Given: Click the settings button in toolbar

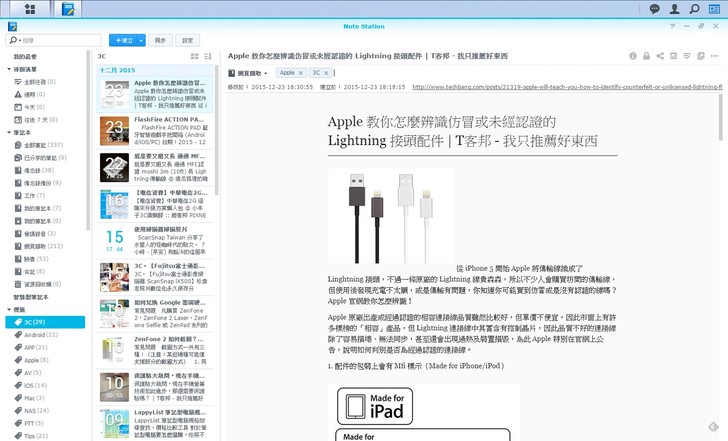Looking at the screenshot, I should 188,40.
